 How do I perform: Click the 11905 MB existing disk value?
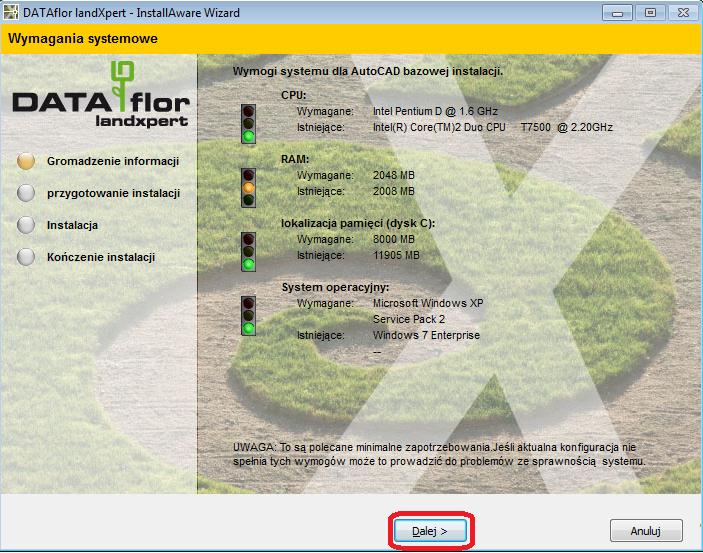[x=396, y=255]
